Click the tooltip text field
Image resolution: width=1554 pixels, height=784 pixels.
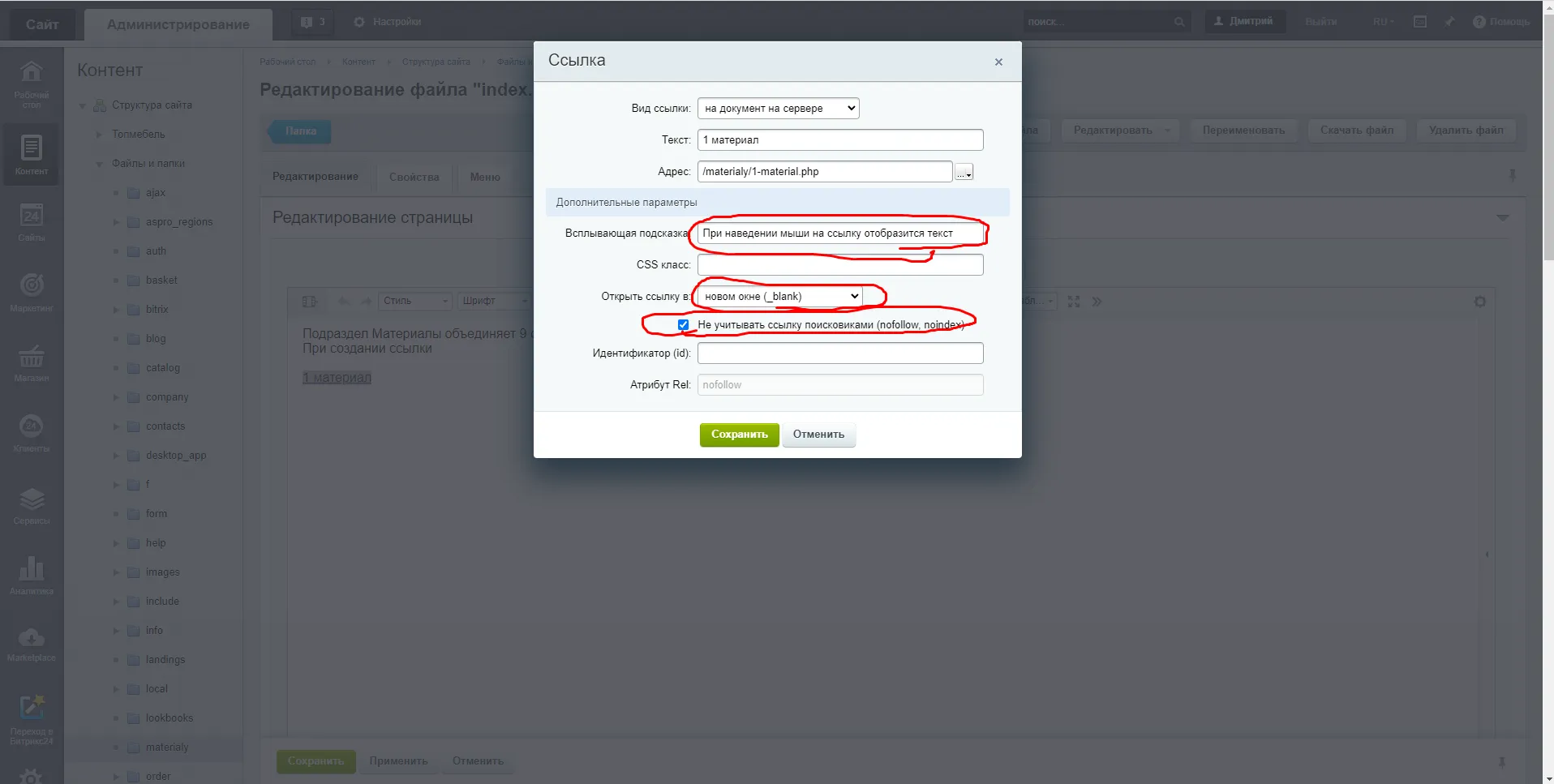839,233
